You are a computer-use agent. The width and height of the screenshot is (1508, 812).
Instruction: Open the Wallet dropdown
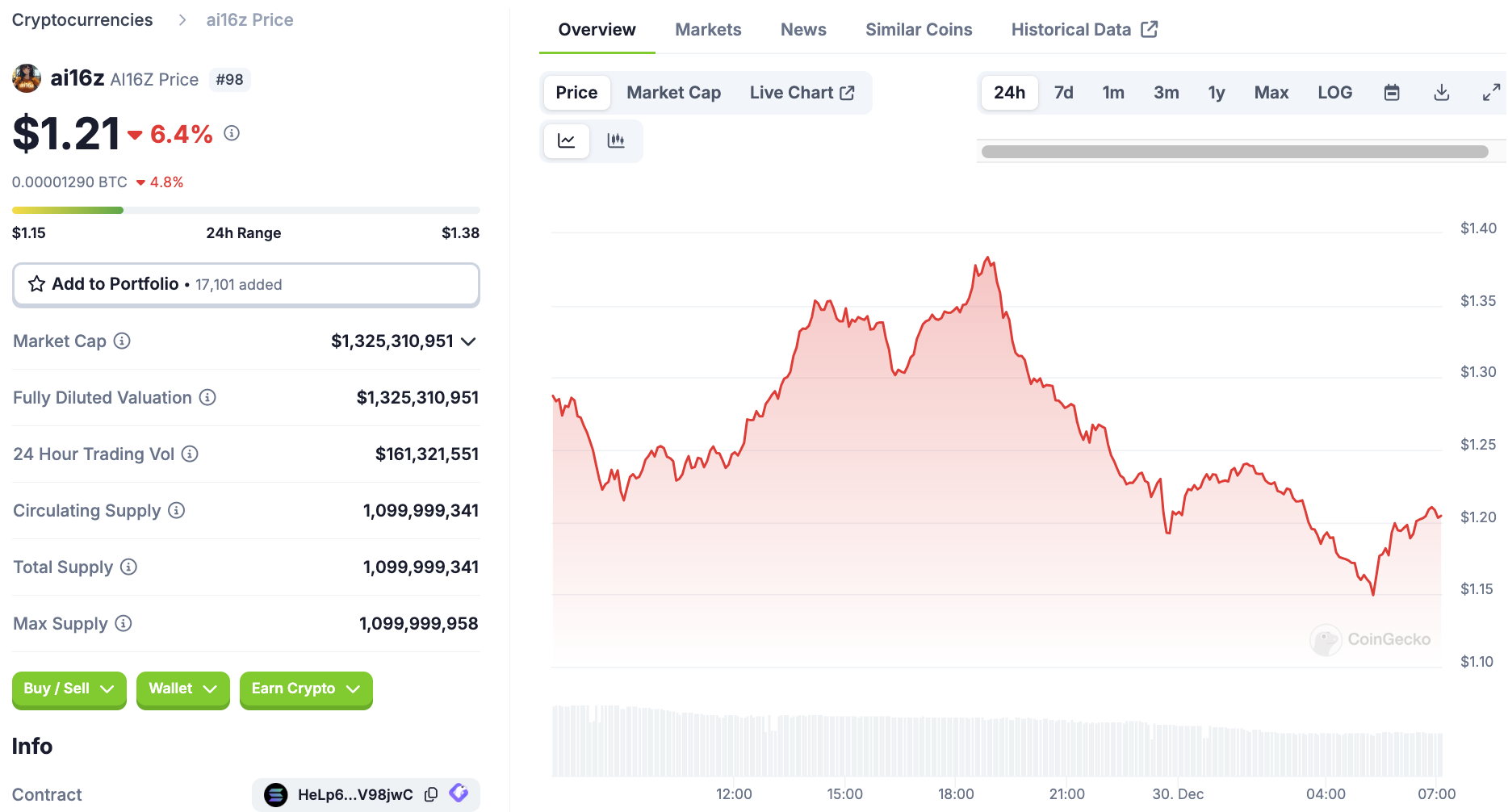182,689
